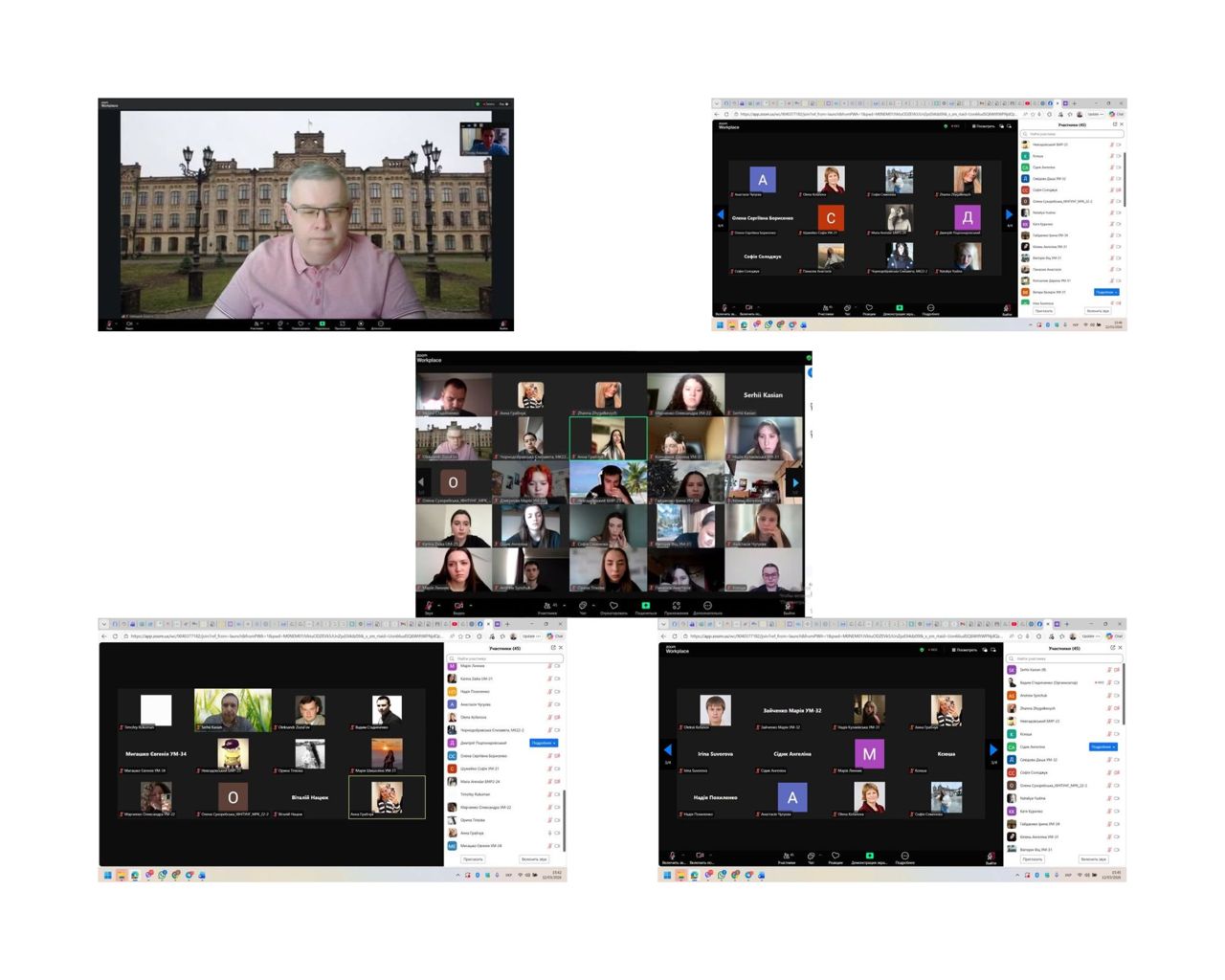Click self-view thumbnail in single-speaker window
1225x980 pixels.
point(486,140)
